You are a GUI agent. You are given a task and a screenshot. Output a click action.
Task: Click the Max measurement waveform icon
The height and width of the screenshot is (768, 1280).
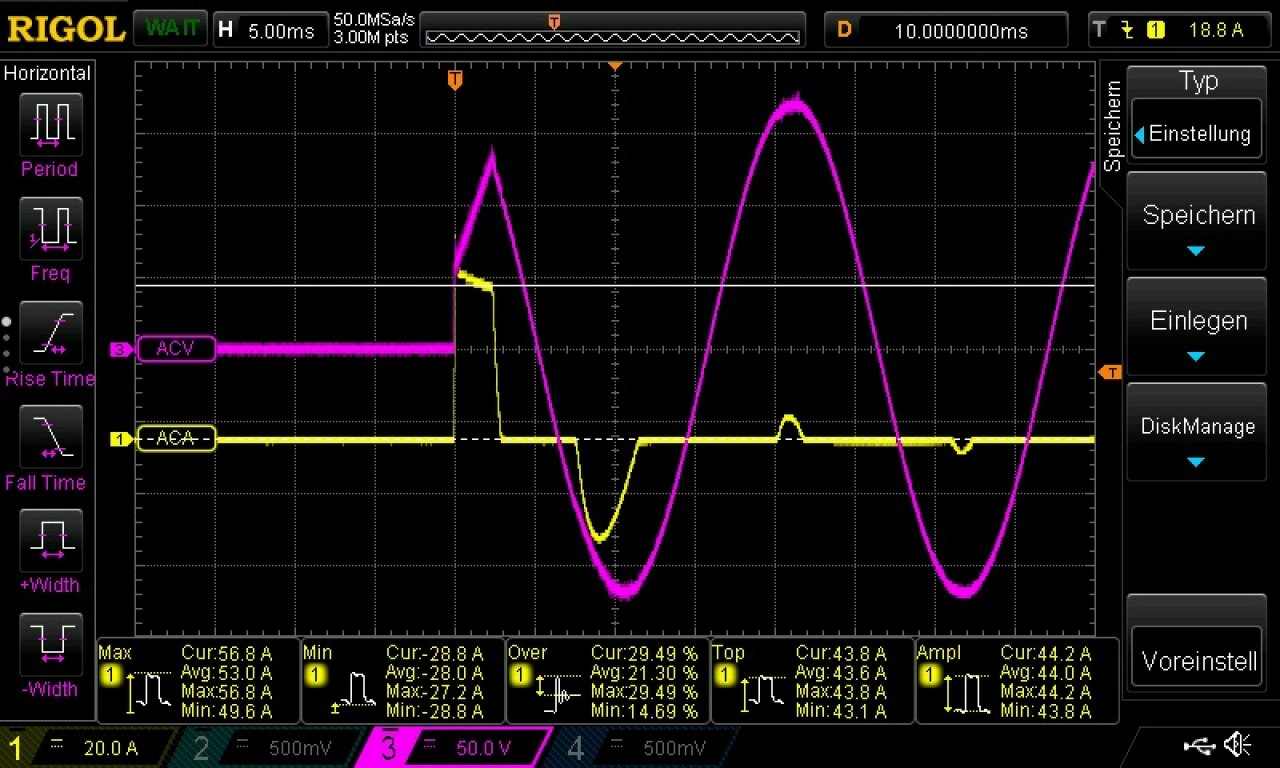point(151,694)
